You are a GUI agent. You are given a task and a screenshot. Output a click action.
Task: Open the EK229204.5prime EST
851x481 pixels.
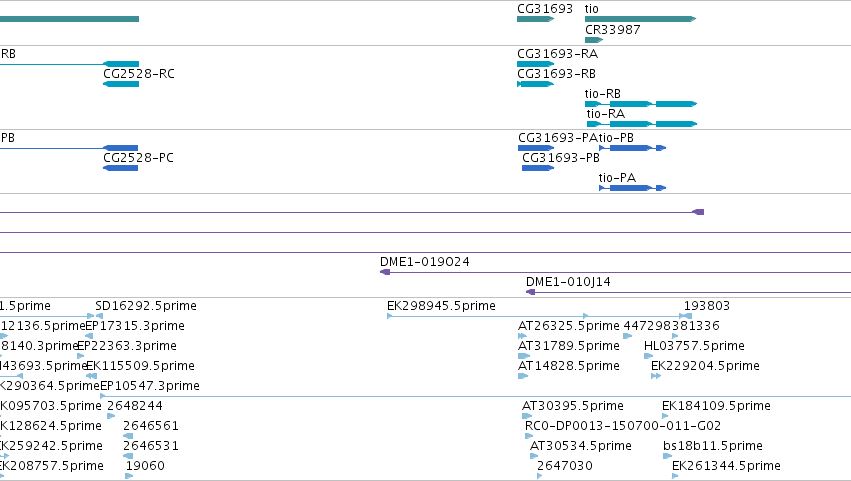(x=656, y=376)
